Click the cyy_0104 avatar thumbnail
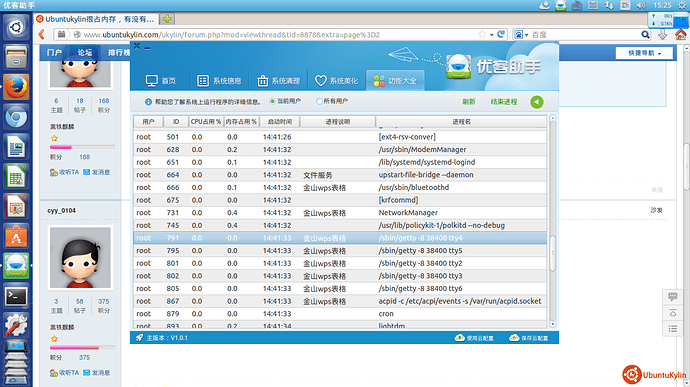The height and width of the screenshot is (387, 690). click(80, 258)
